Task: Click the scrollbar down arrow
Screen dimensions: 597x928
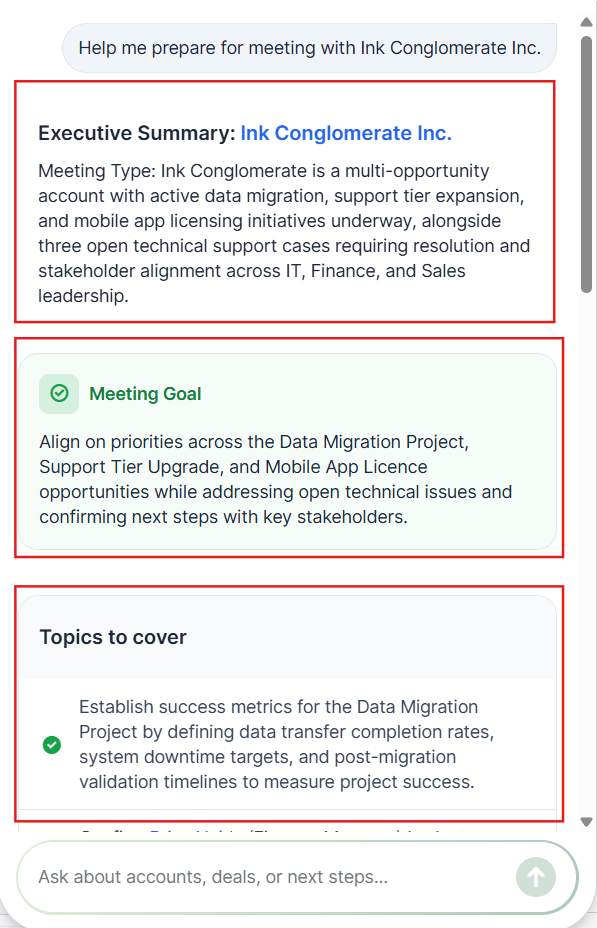Action: 586,821
